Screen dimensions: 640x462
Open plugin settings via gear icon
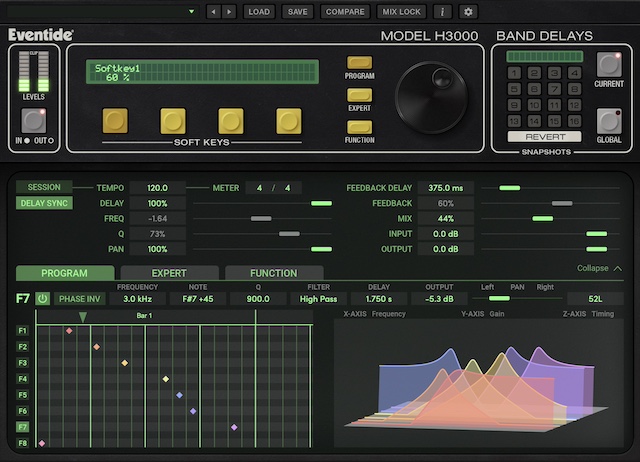[x=467, y=12]
